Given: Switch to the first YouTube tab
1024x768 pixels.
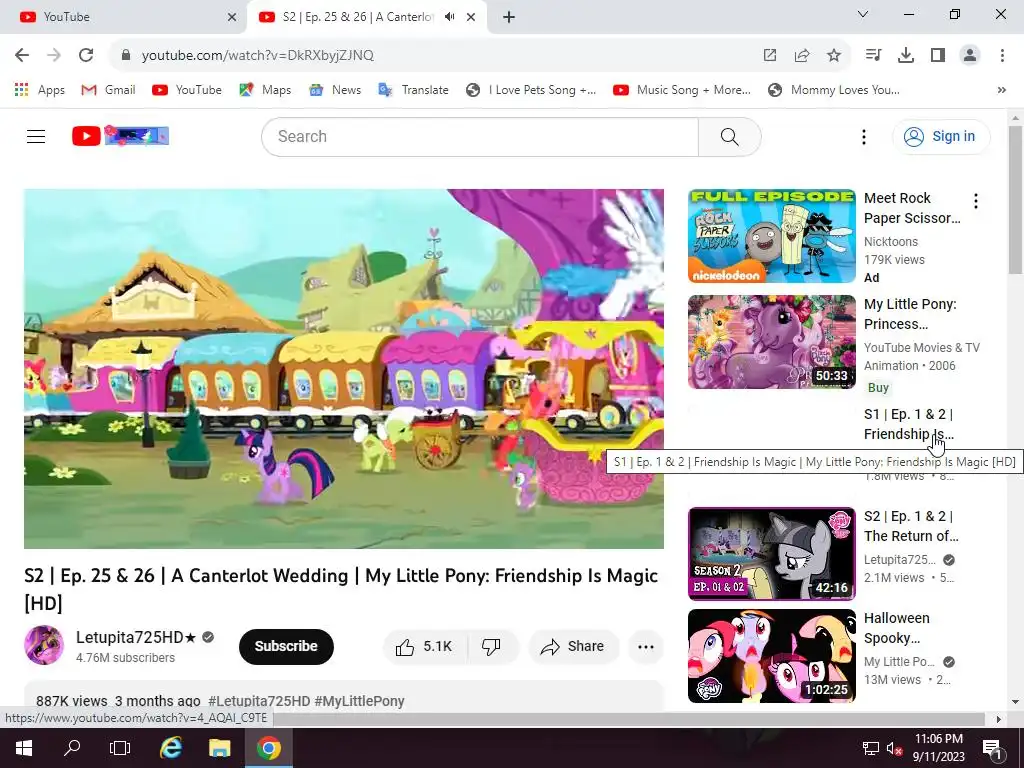Looking at the screenshot, I should point(124,17).
